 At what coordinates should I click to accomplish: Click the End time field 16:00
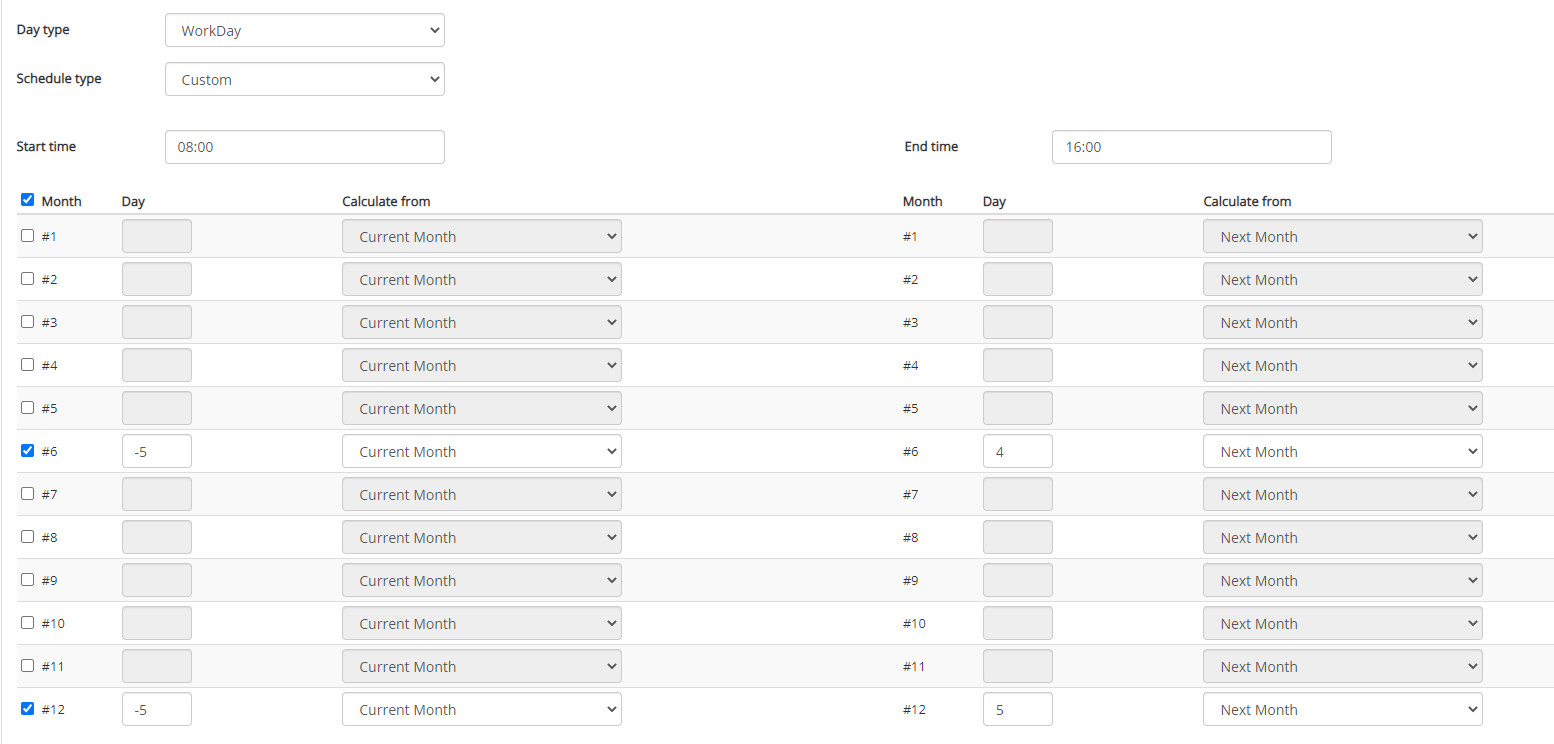1192,147
